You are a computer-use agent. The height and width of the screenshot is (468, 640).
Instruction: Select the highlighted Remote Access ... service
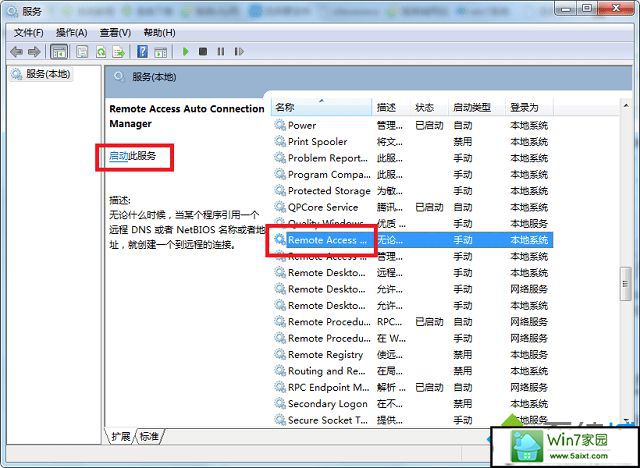(x=412, y=240)
